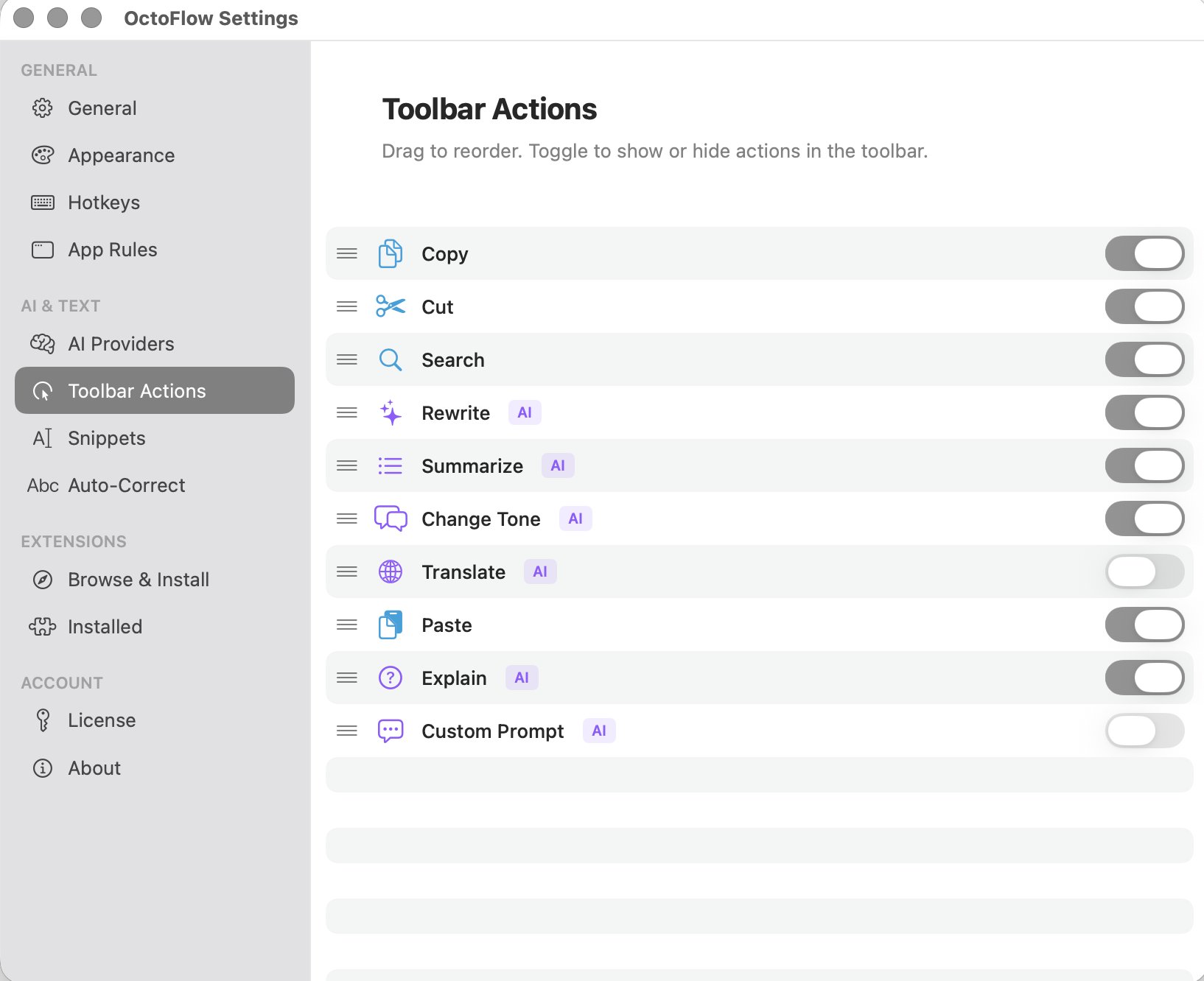The height and width of the screenshot is (981, 1204).
Task: Click the AI badge next to Translate
Action: coord(540,572)
